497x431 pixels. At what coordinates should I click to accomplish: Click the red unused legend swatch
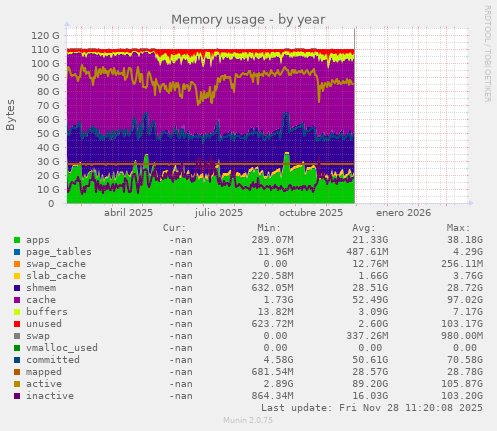coord(17,324)
